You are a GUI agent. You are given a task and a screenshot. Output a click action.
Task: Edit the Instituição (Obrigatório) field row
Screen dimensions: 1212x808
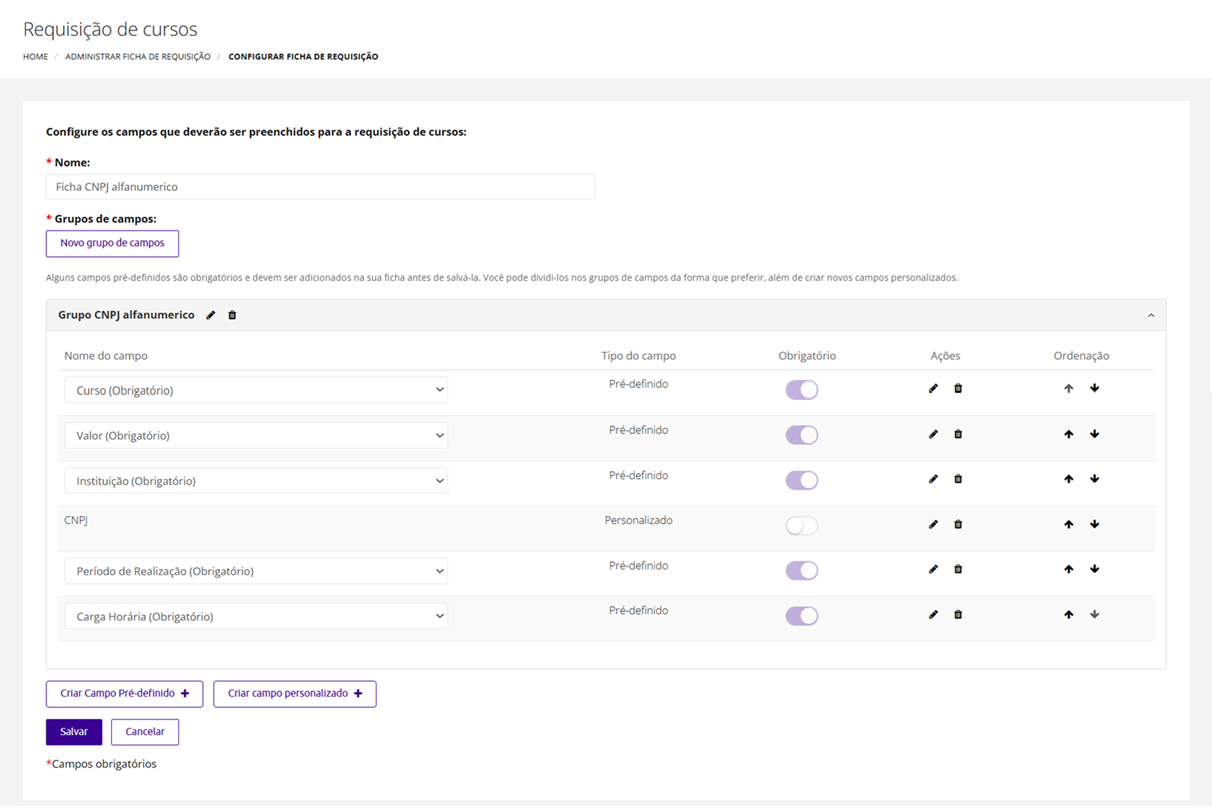933,479
